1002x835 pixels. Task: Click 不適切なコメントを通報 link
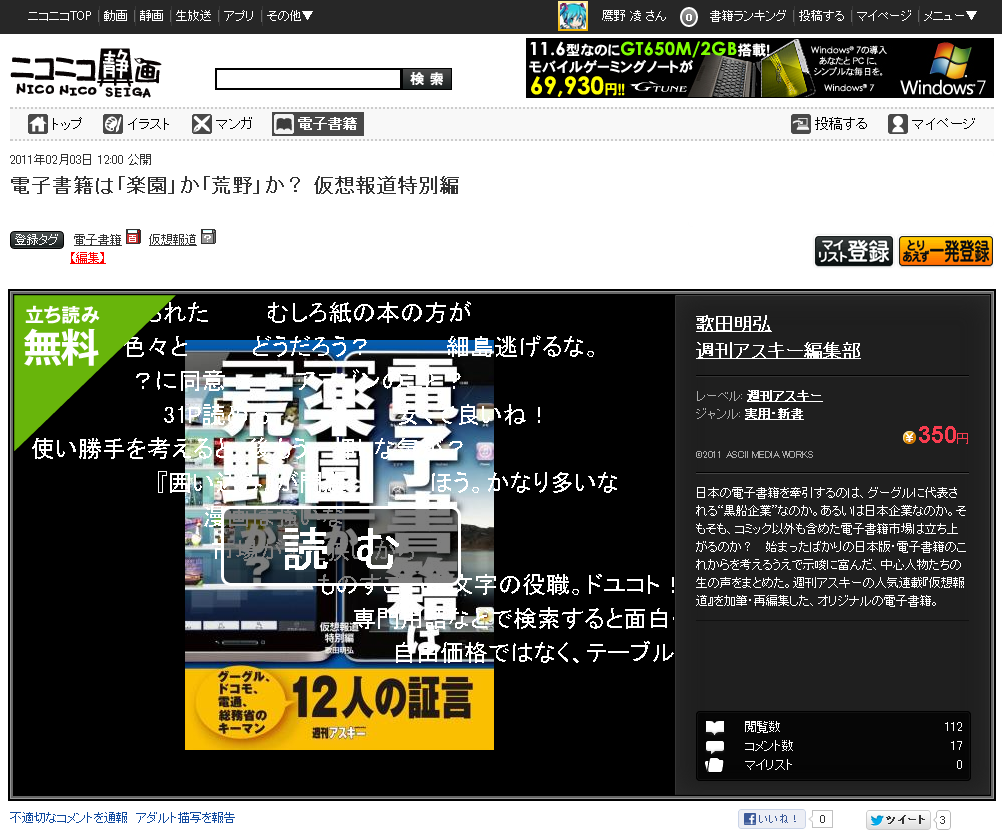click(68, 818)
